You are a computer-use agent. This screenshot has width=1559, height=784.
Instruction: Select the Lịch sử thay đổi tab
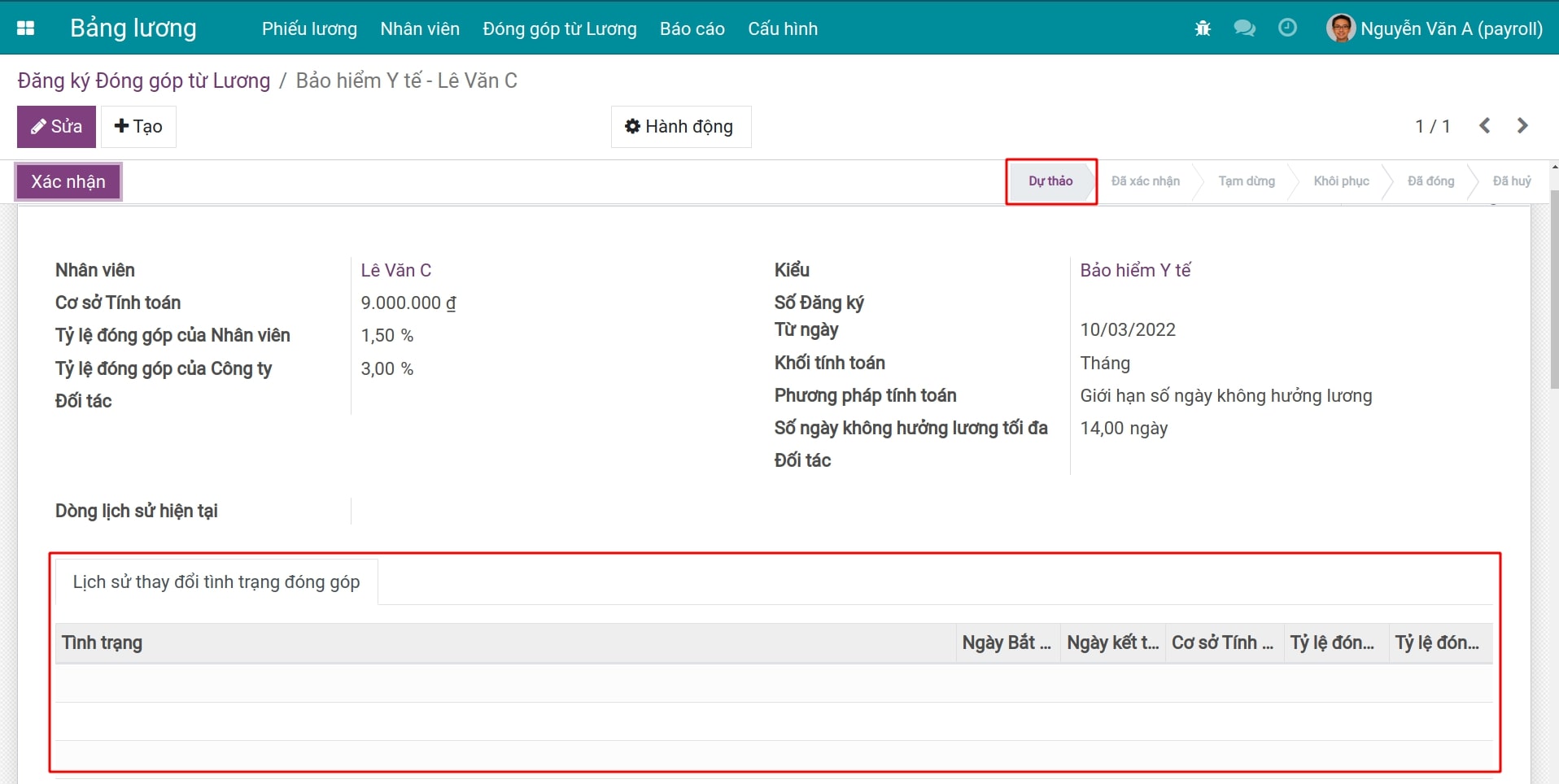[216, 582]
